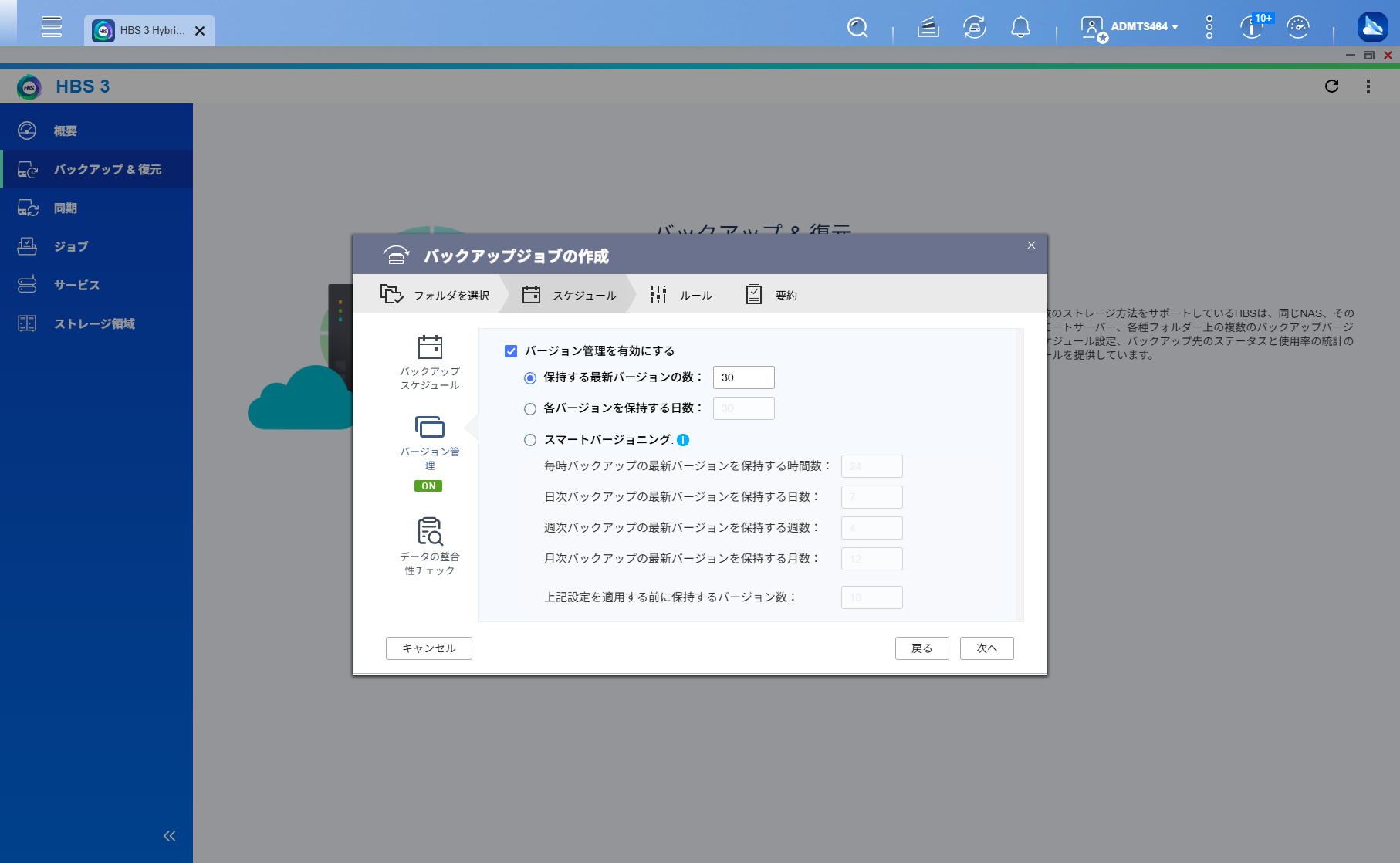
Task: Click the days-to-keep versions input field
Action: pos(744,408)
